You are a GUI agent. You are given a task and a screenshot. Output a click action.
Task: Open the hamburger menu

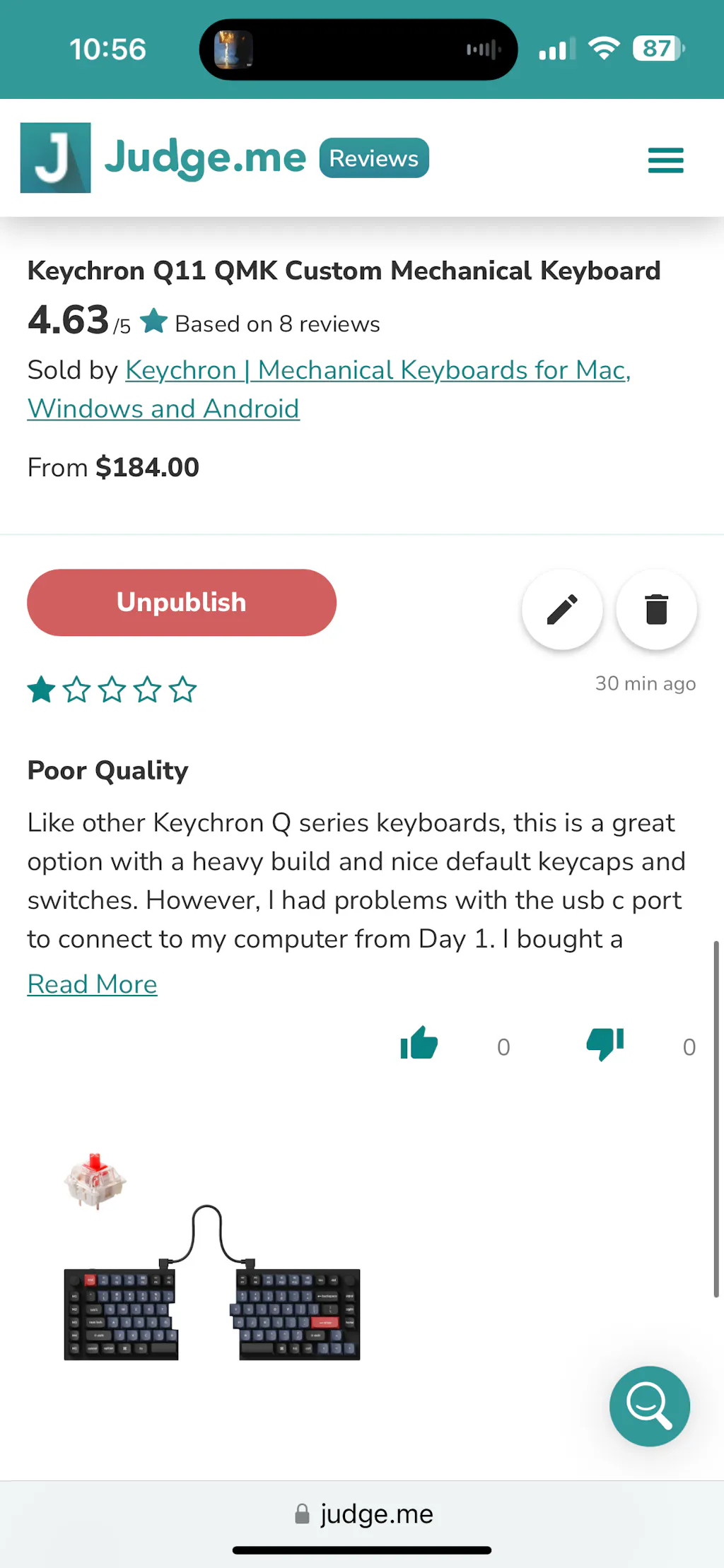coord(665,160)
